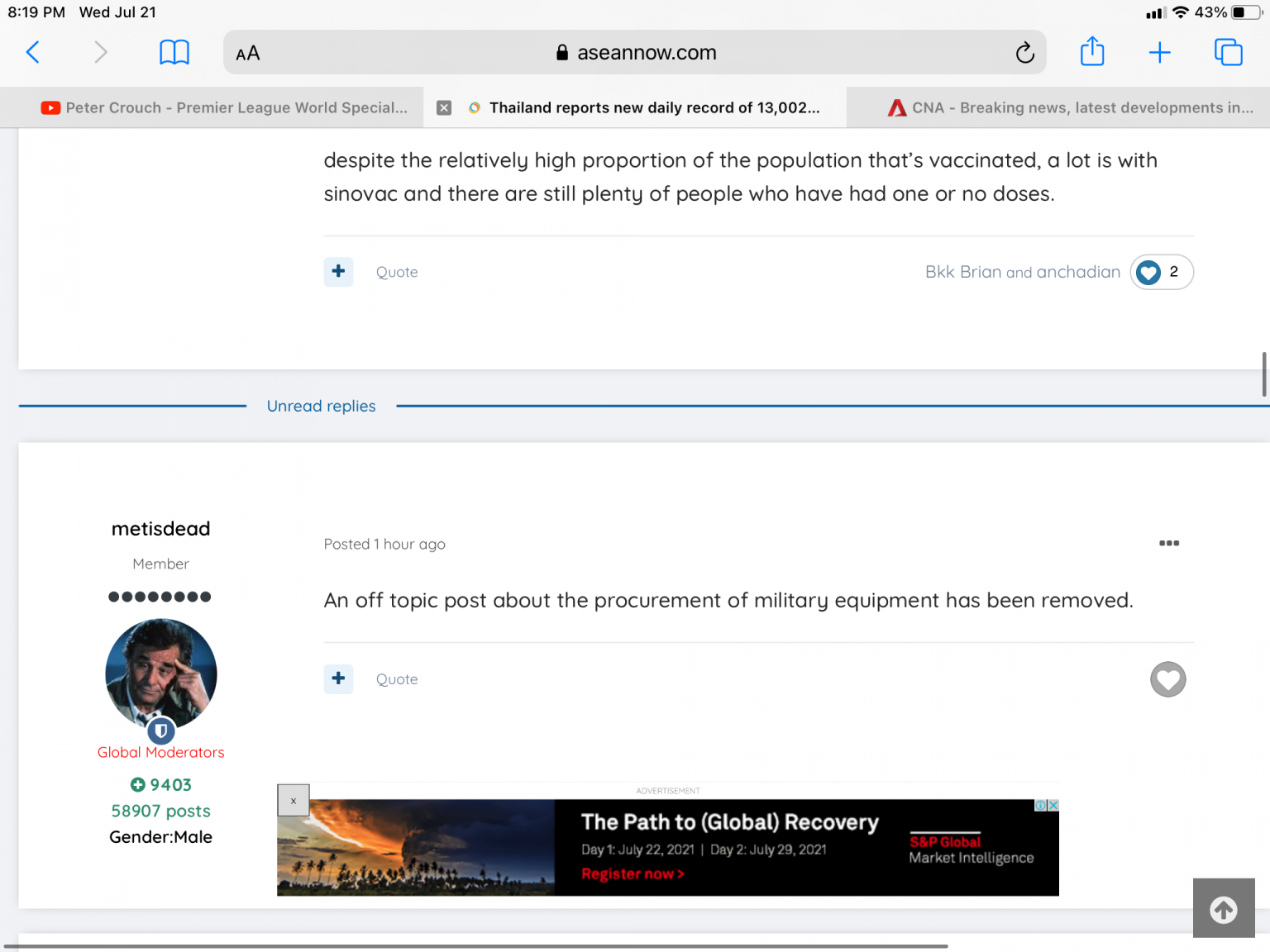Open the AA reader text-size menu
This screenshot has height=952, width=1270.
(248, 54)
